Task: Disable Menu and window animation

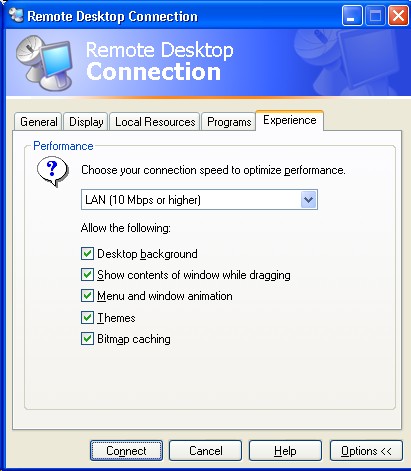Action: coord(87,296)
